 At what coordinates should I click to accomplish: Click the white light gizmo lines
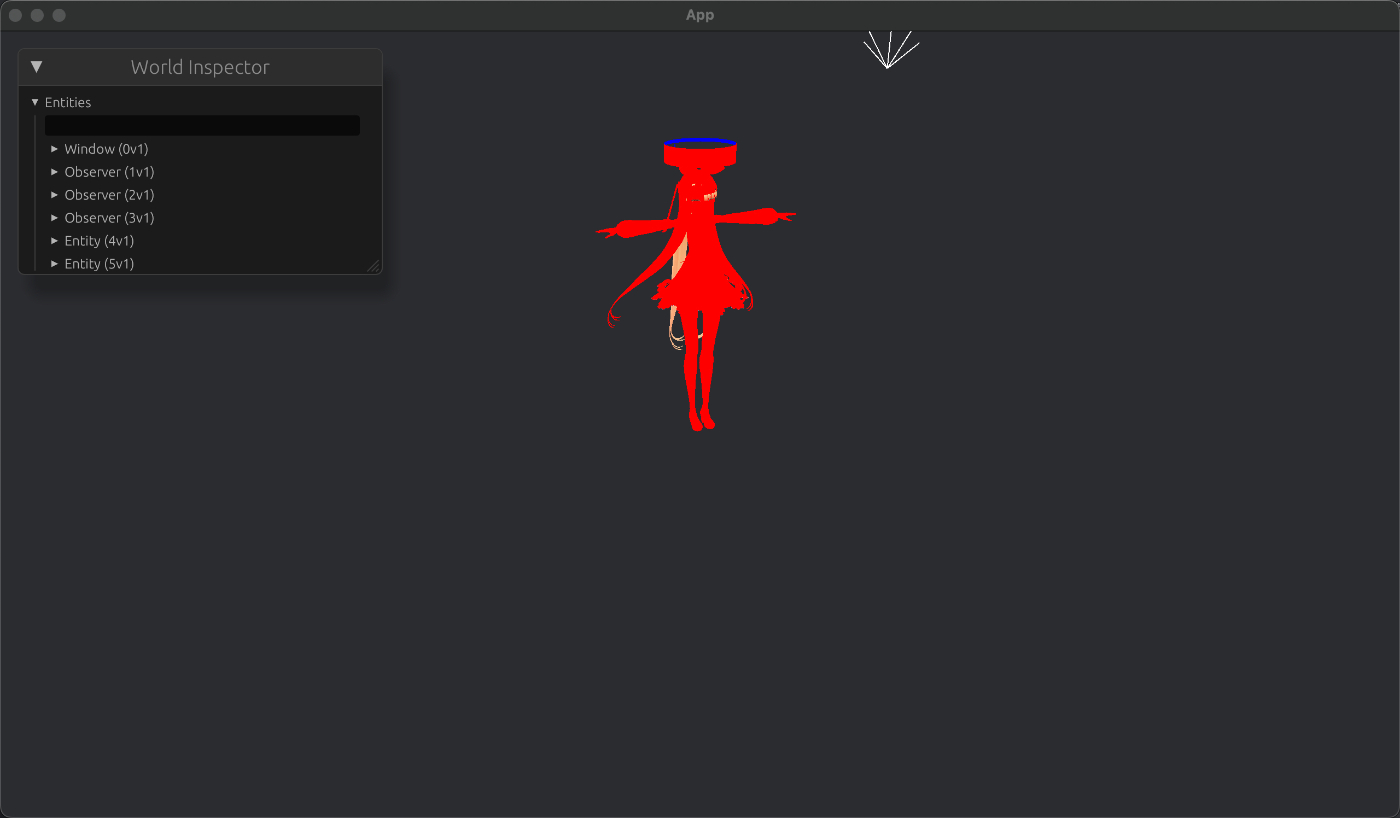coord(890,50)
